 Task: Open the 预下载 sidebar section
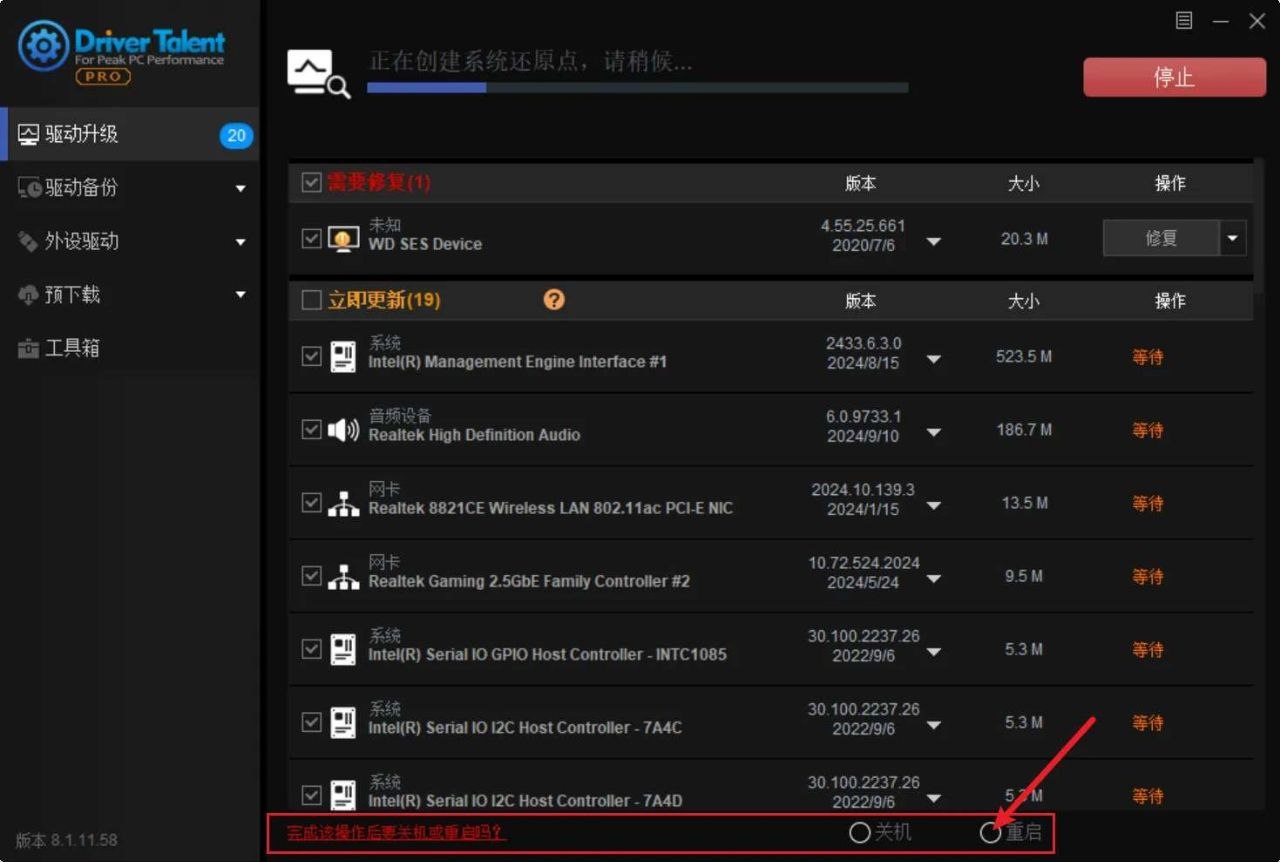(x=130, y=295)
